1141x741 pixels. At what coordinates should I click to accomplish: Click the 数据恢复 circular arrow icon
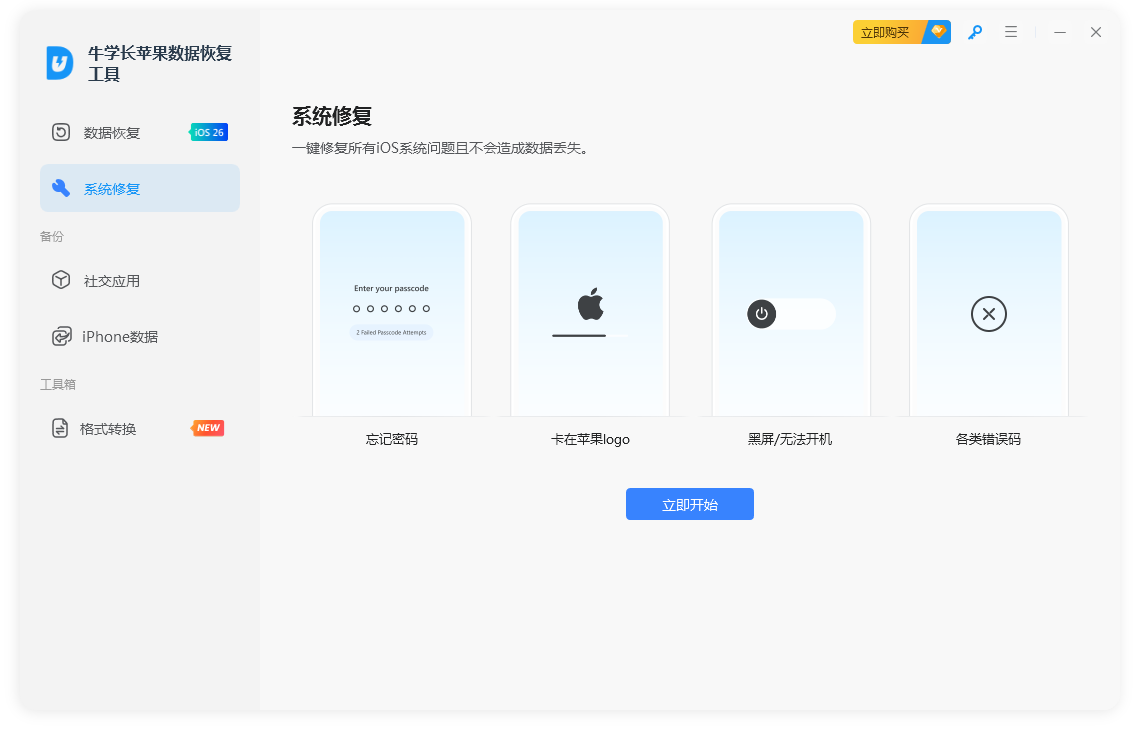(61, 132)
